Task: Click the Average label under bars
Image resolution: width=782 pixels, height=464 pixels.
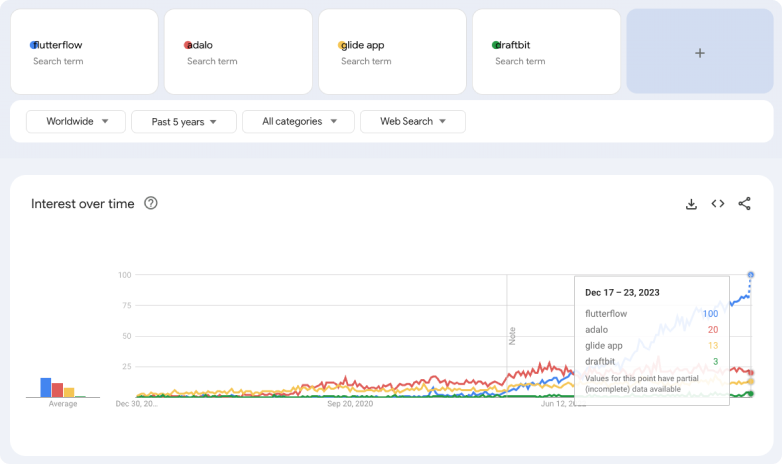Action: click(x=63, y=404)
